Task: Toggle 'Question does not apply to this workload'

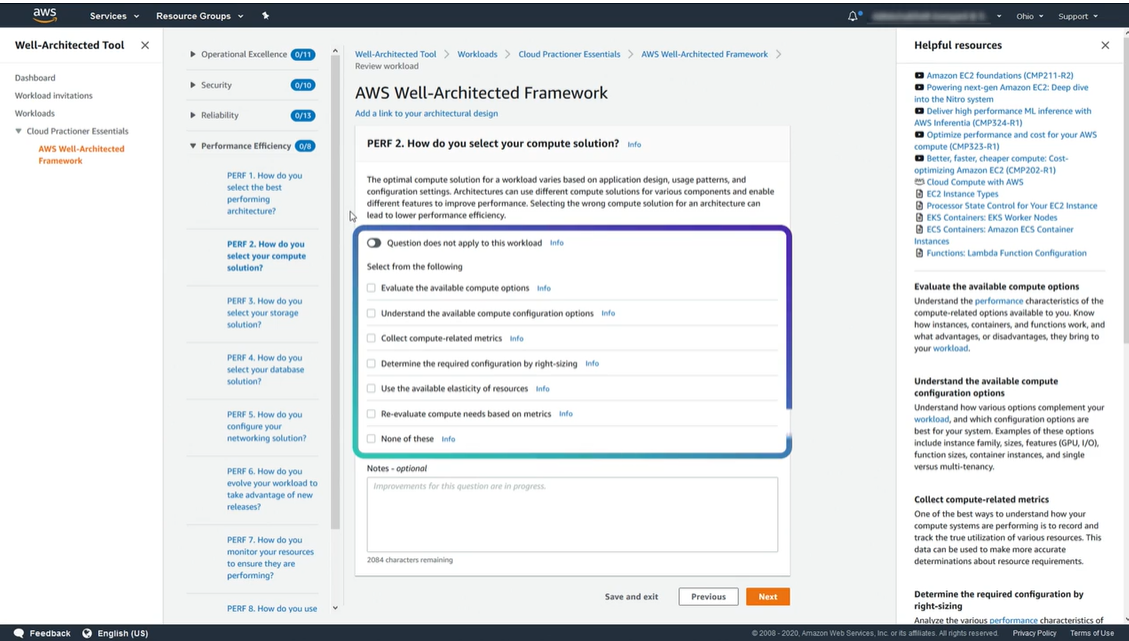Action: (x=374, y=243)
